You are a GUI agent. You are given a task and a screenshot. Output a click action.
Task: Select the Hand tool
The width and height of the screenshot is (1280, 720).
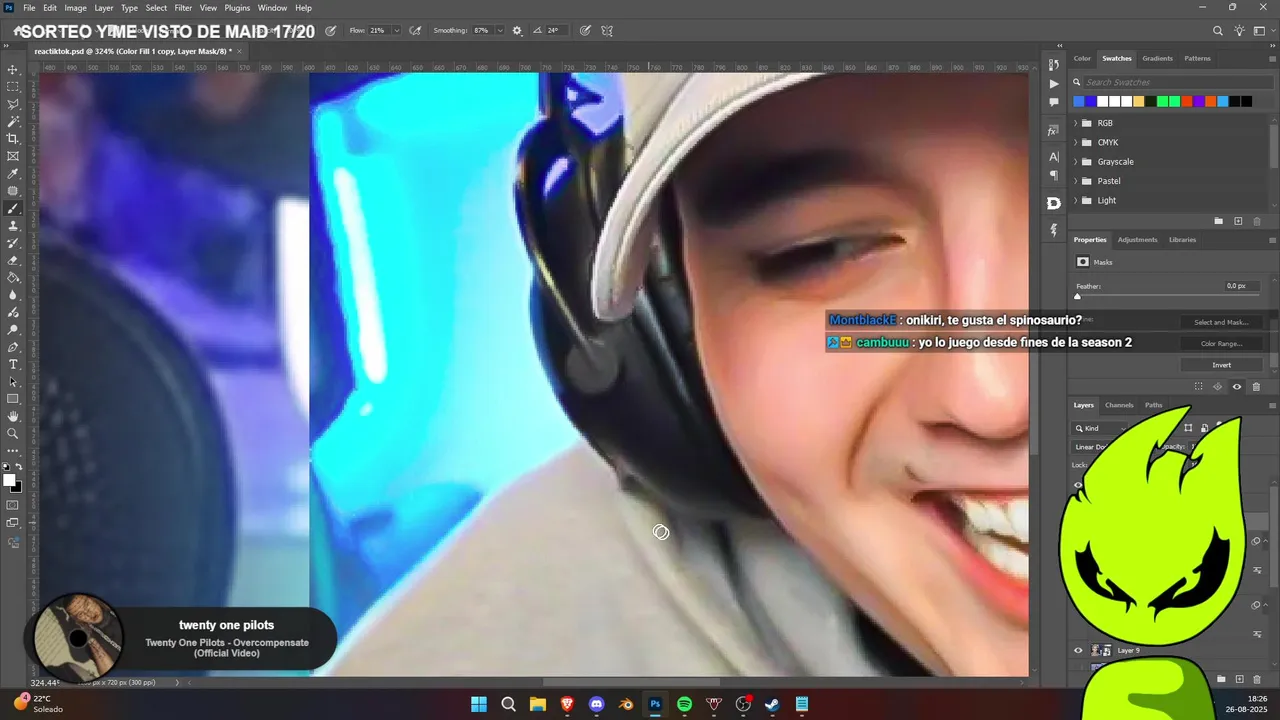pos(13,416)
